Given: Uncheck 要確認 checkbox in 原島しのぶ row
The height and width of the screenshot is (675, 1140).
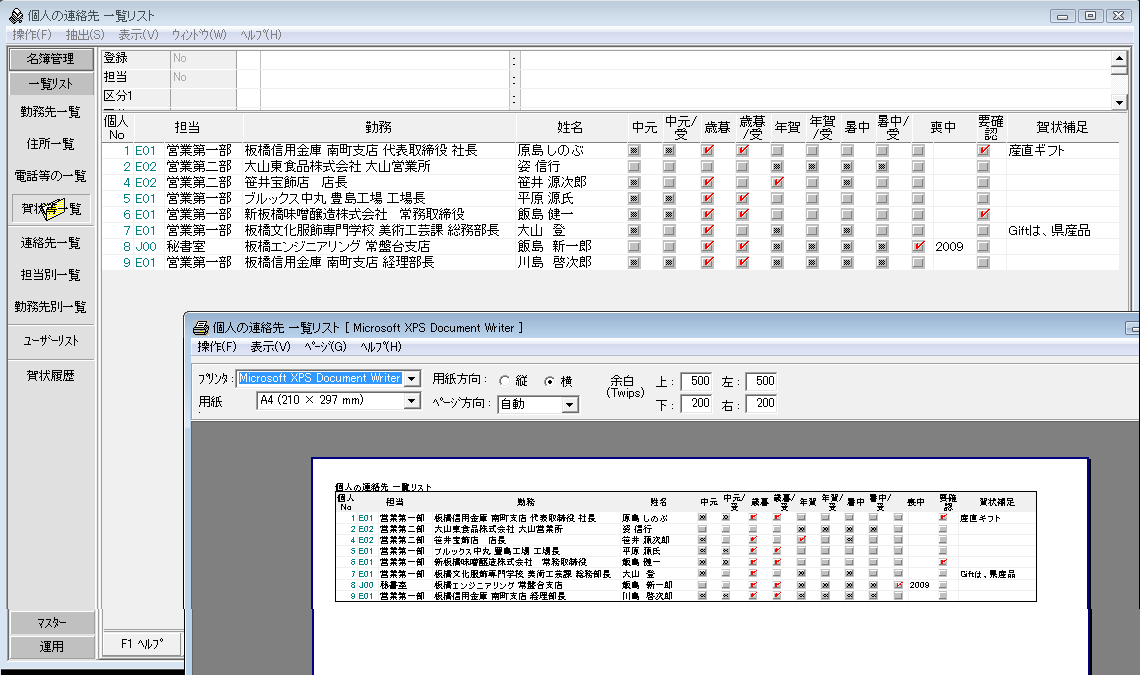Looking at the screenshot, I should tap(984, 151).
